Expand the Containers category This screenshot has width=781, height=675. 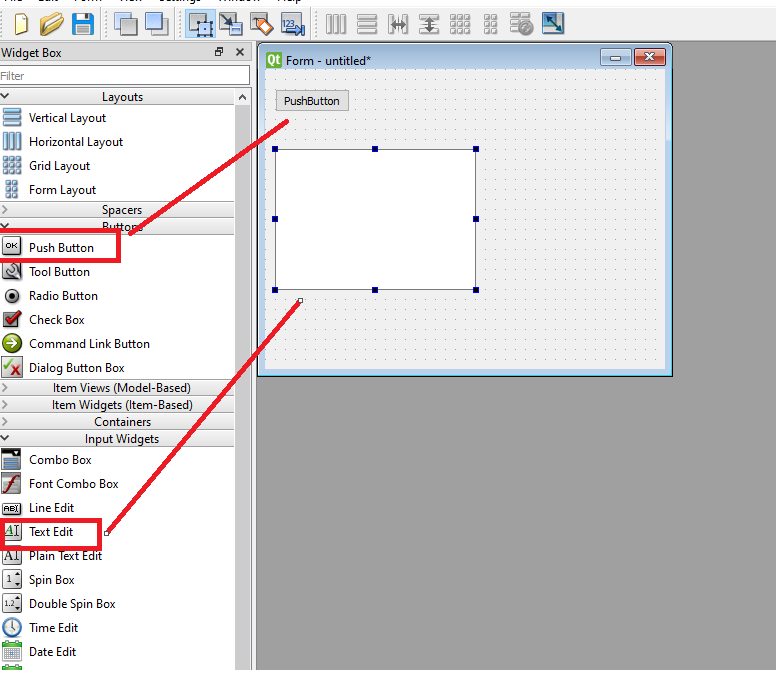(x=117, y=421)
